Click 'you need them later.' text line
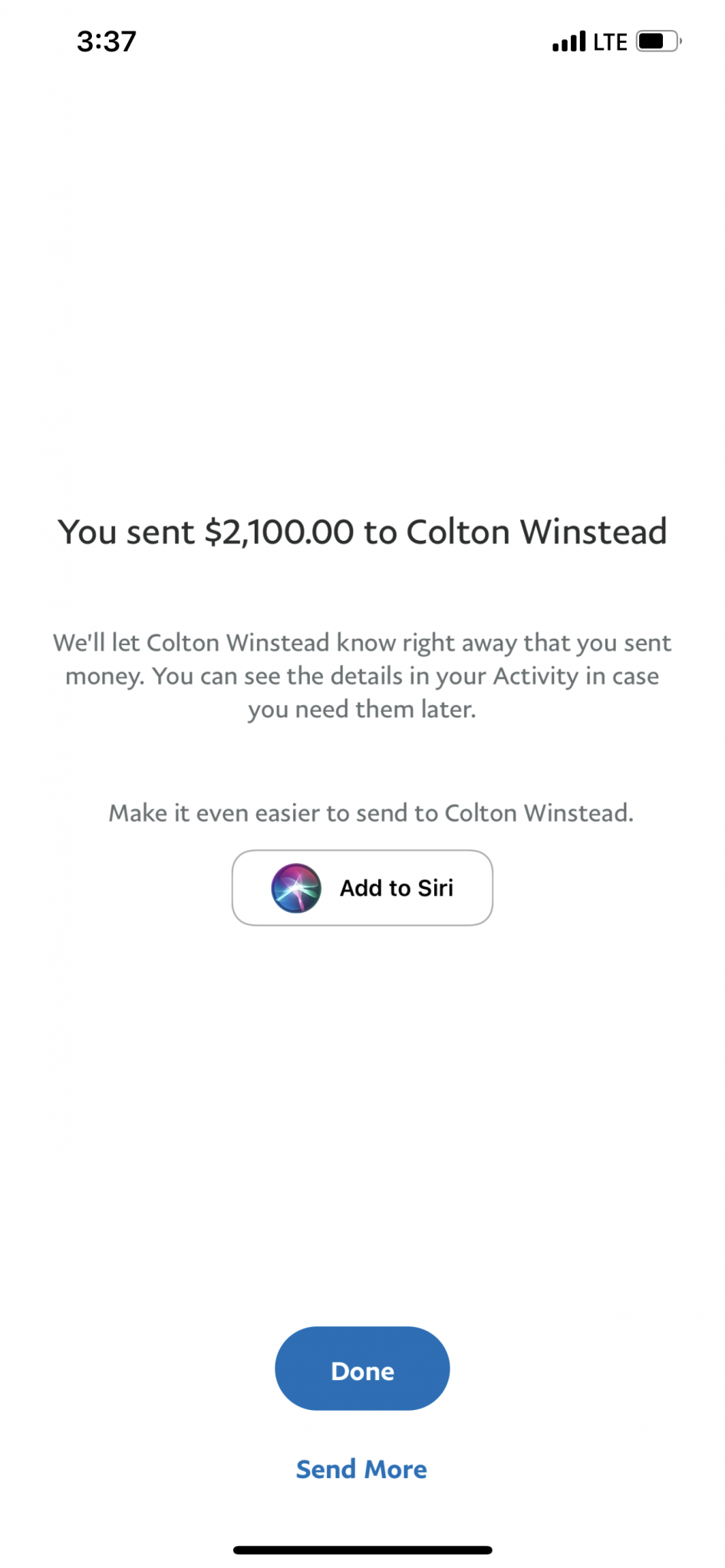Viewport: 725px width, 1568px height. [362, 710]
